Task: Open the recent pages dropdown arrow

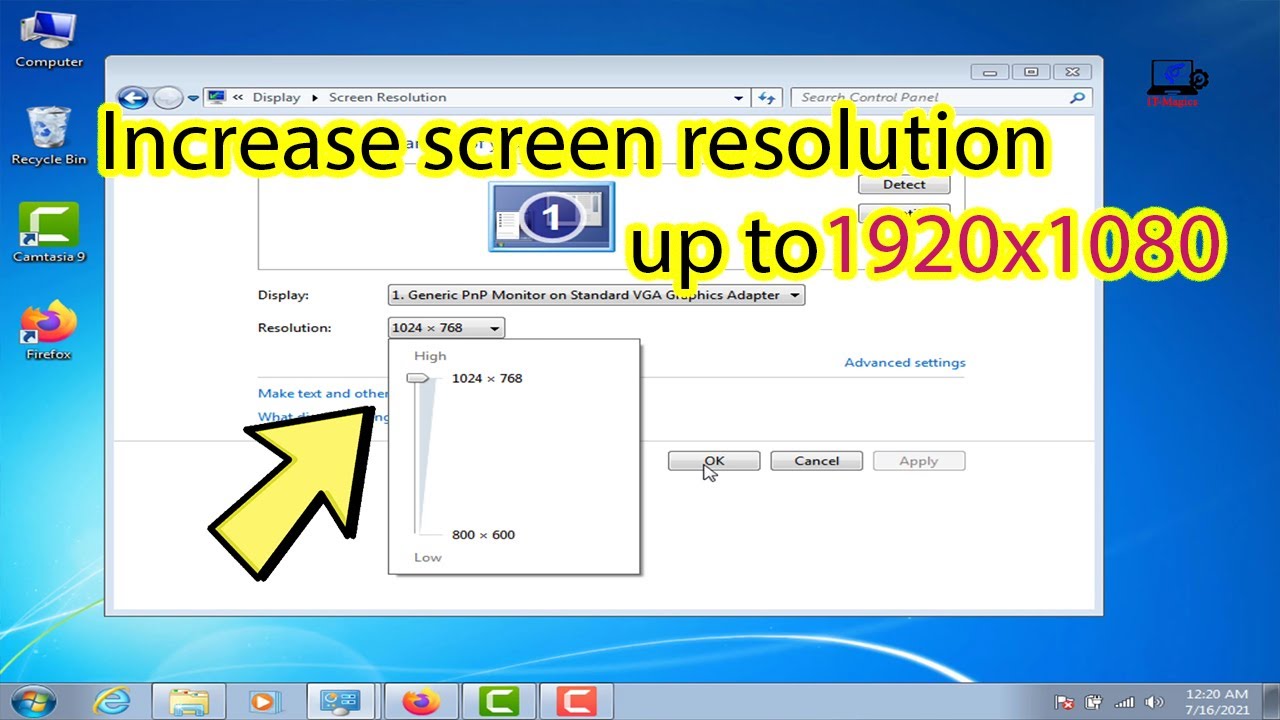Action: [193, 99]
